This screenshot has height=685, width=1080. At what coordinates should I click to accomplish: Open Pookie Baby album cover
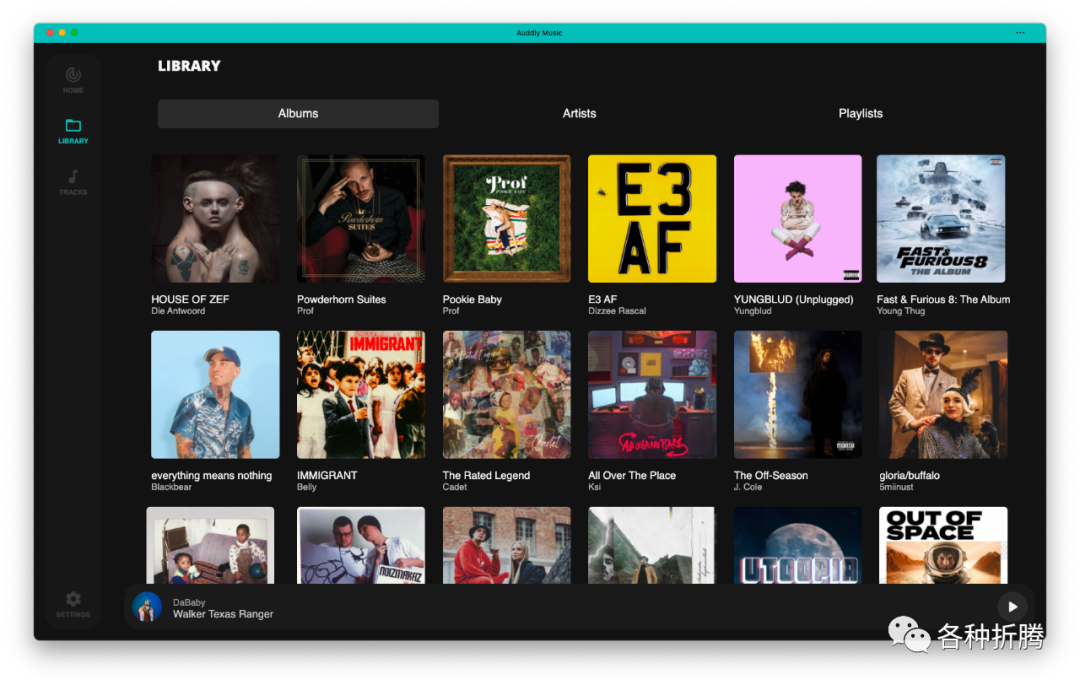506,219
